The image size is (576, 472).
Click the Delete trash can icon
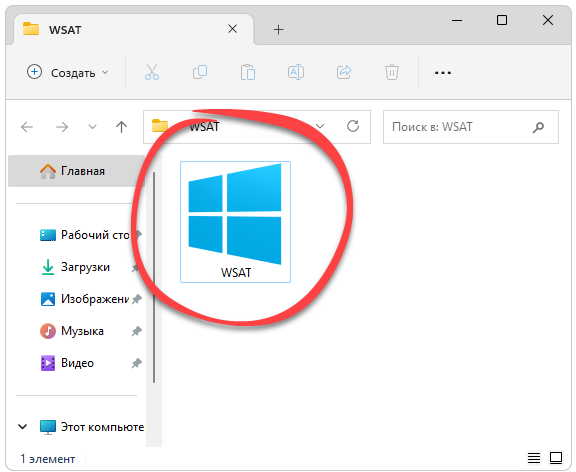(392, 72)
